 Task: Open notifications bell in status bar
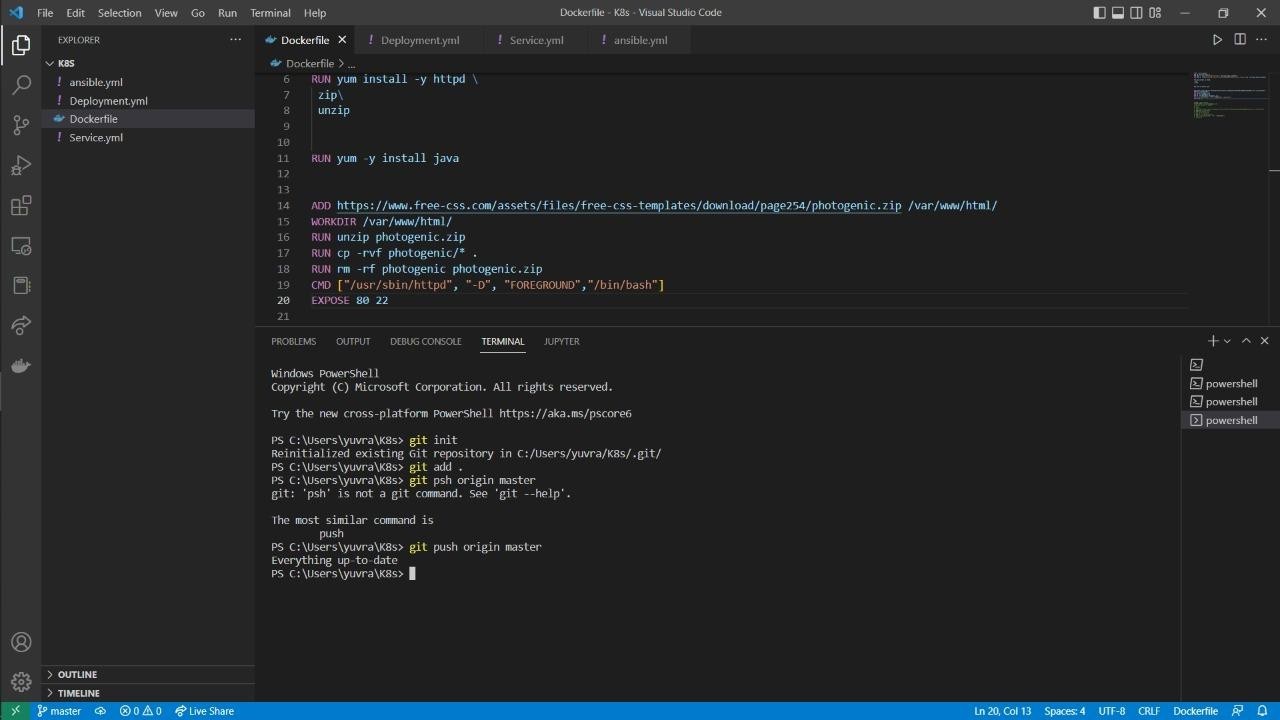1263,711
